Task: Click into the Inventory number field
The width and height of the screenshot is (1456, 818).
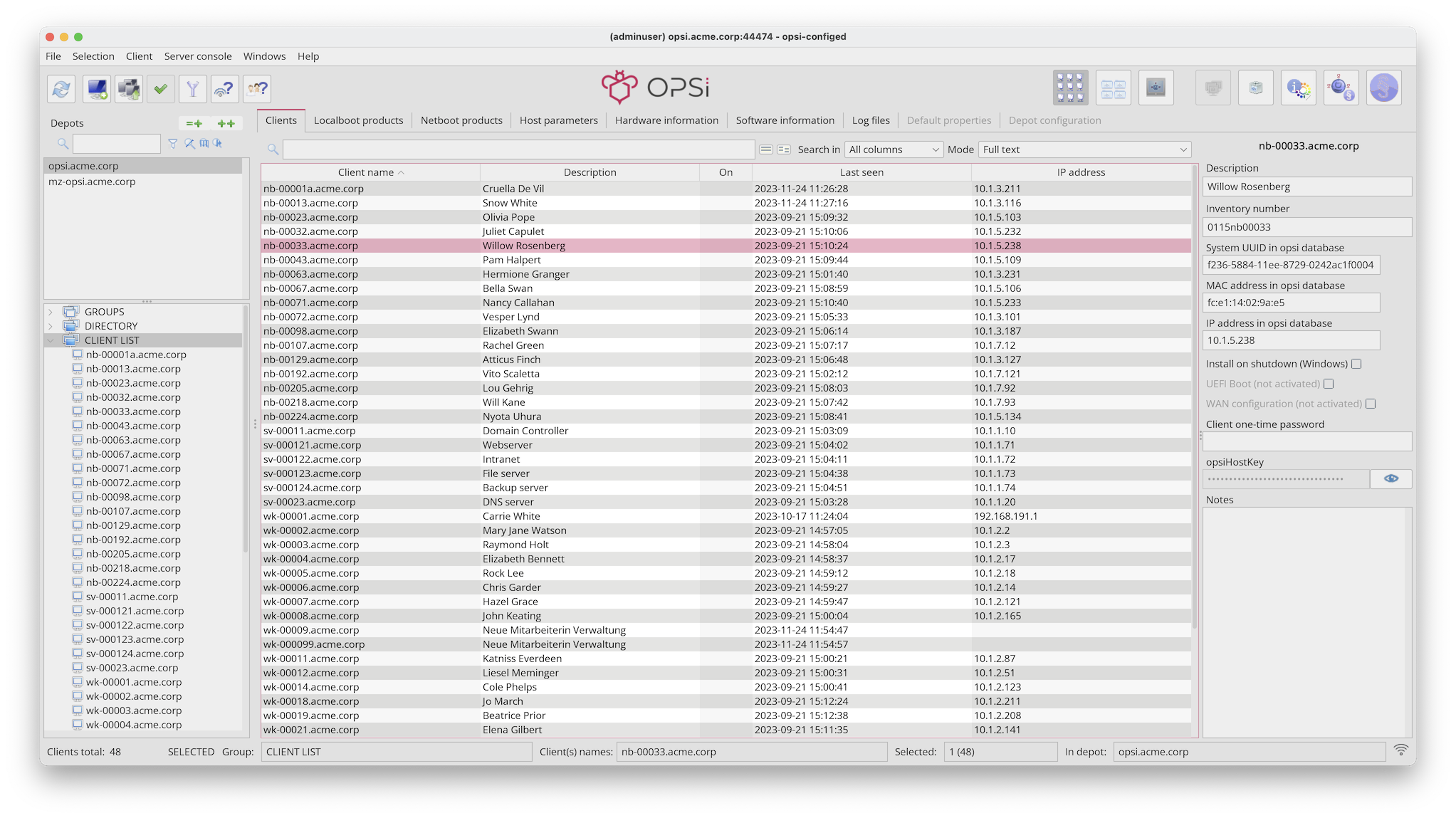Action: click(x=1307, y=227)
